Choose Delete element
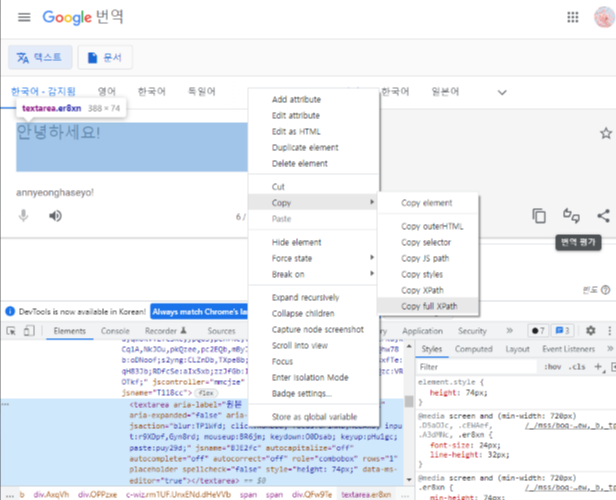Image resolution: width=616 pixels, height=500 pixels. coord(314,163)
